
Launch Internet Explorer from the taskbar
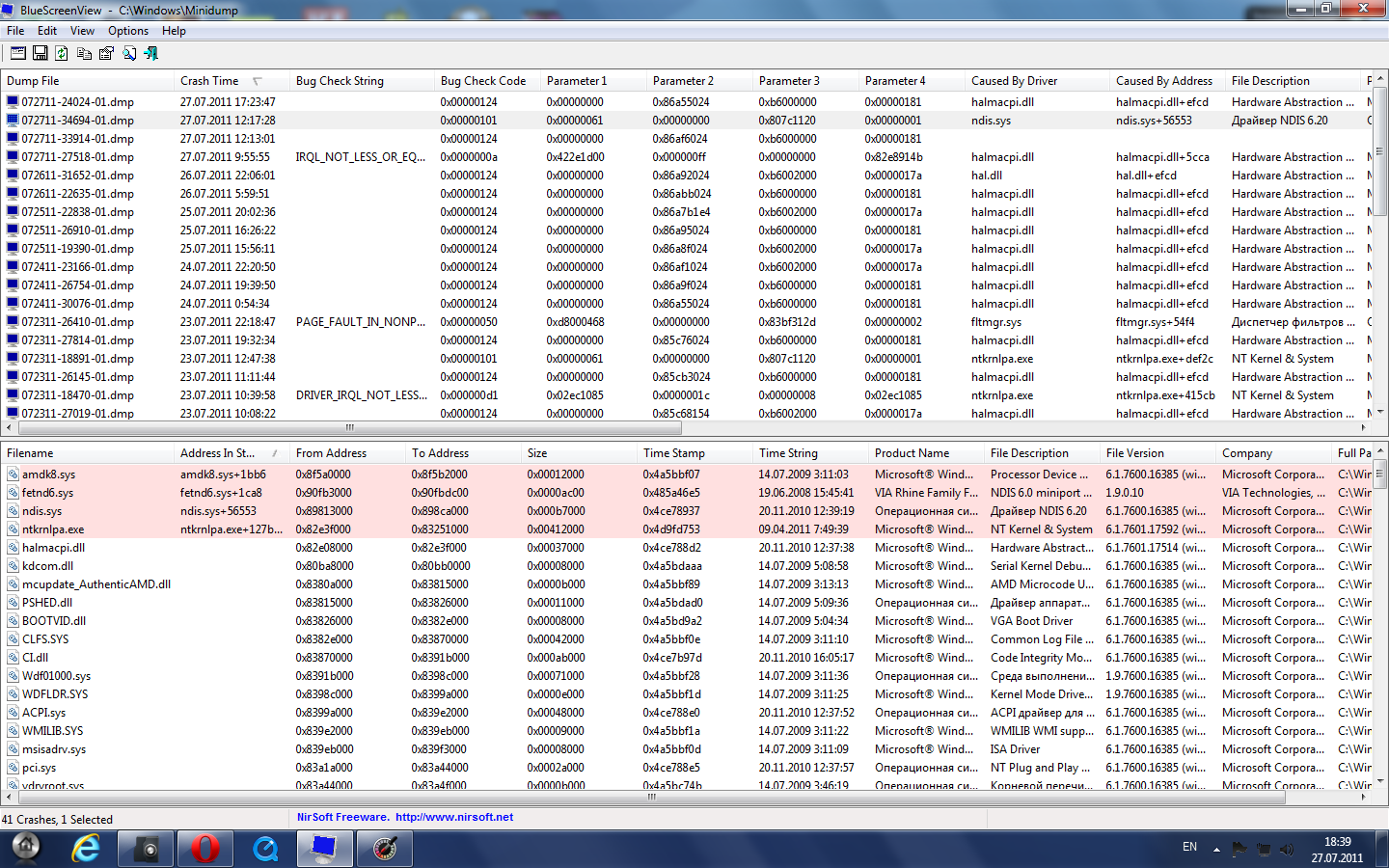coord(87,849)
